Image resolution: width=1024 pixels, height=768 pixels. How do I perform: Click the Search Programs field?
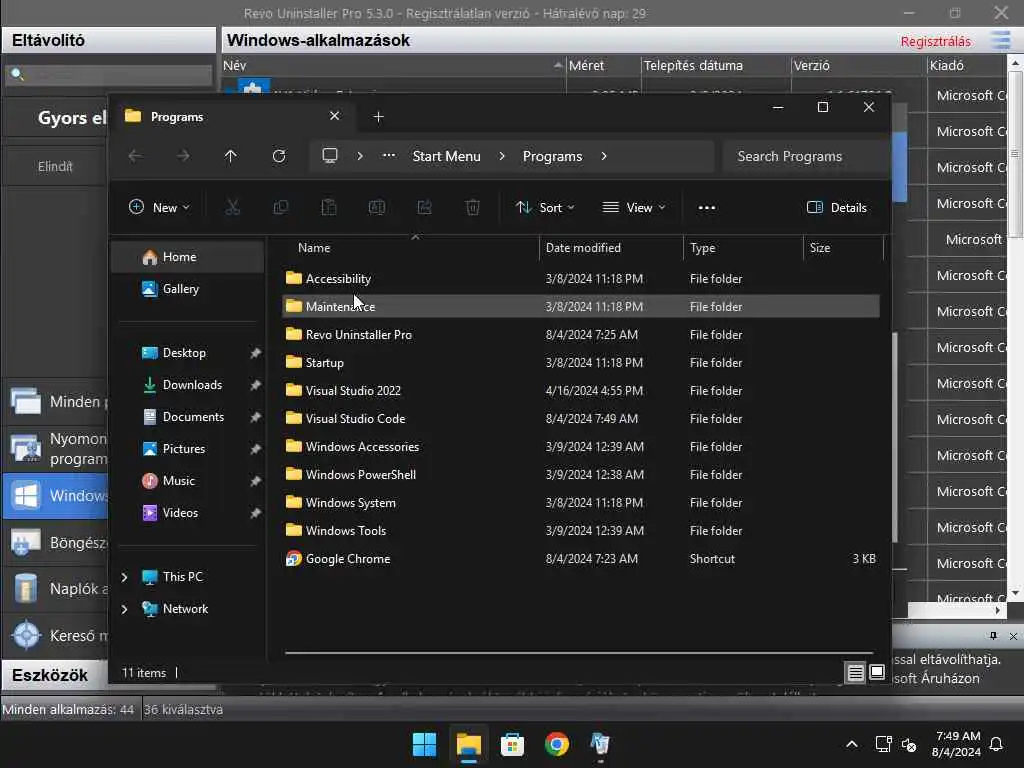point(805,156)
